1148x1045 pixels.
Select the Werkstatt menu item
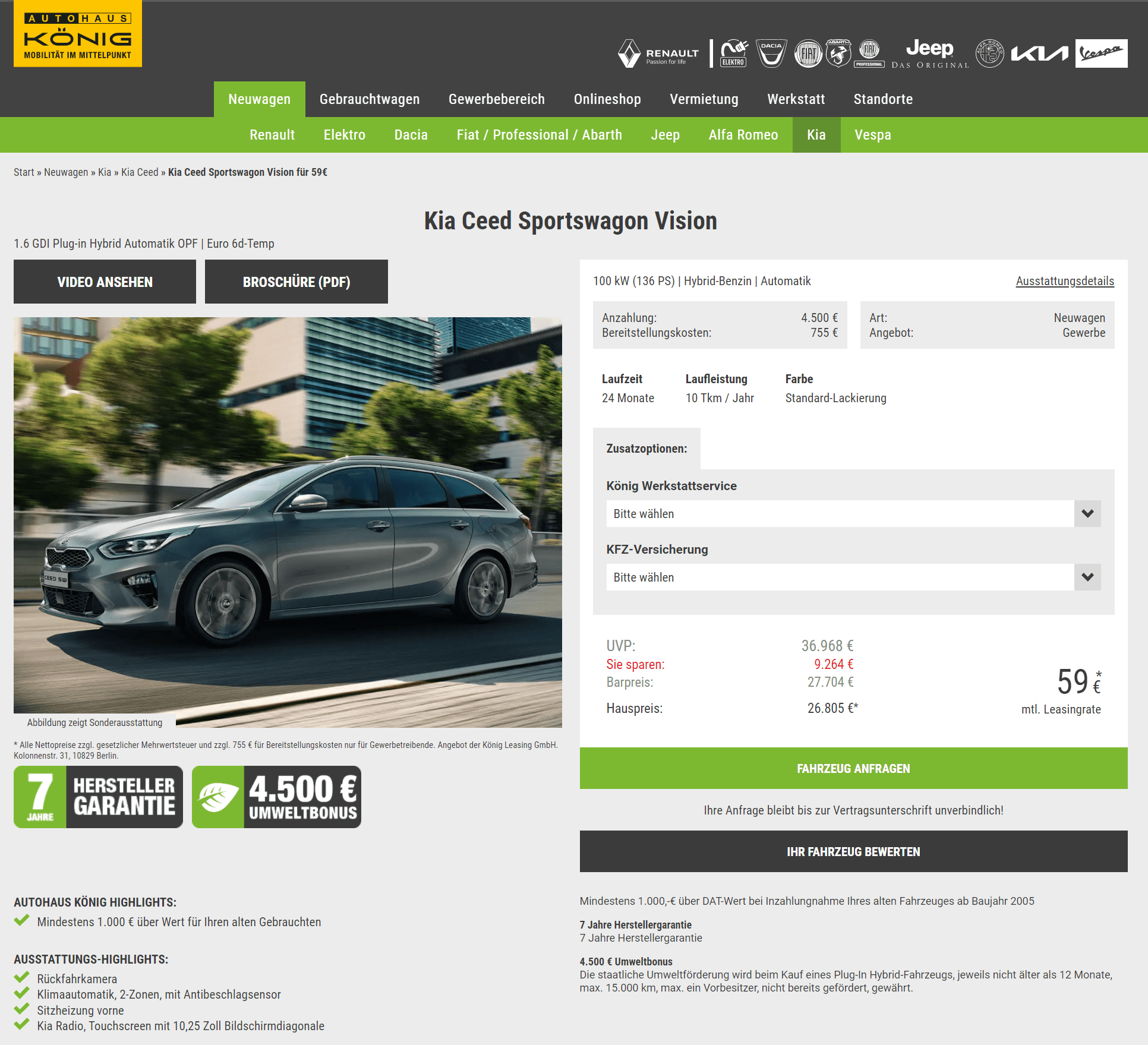coord(796,99)
